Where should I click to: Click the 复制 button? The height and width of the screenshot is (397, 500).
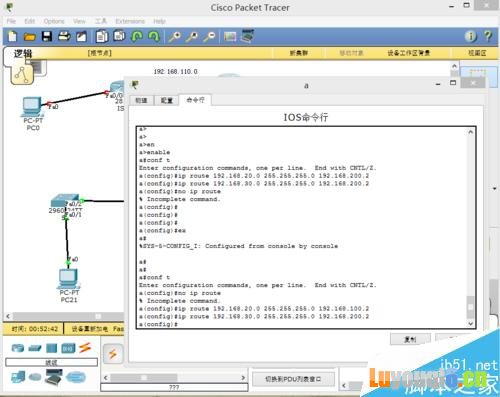point(410,339)
